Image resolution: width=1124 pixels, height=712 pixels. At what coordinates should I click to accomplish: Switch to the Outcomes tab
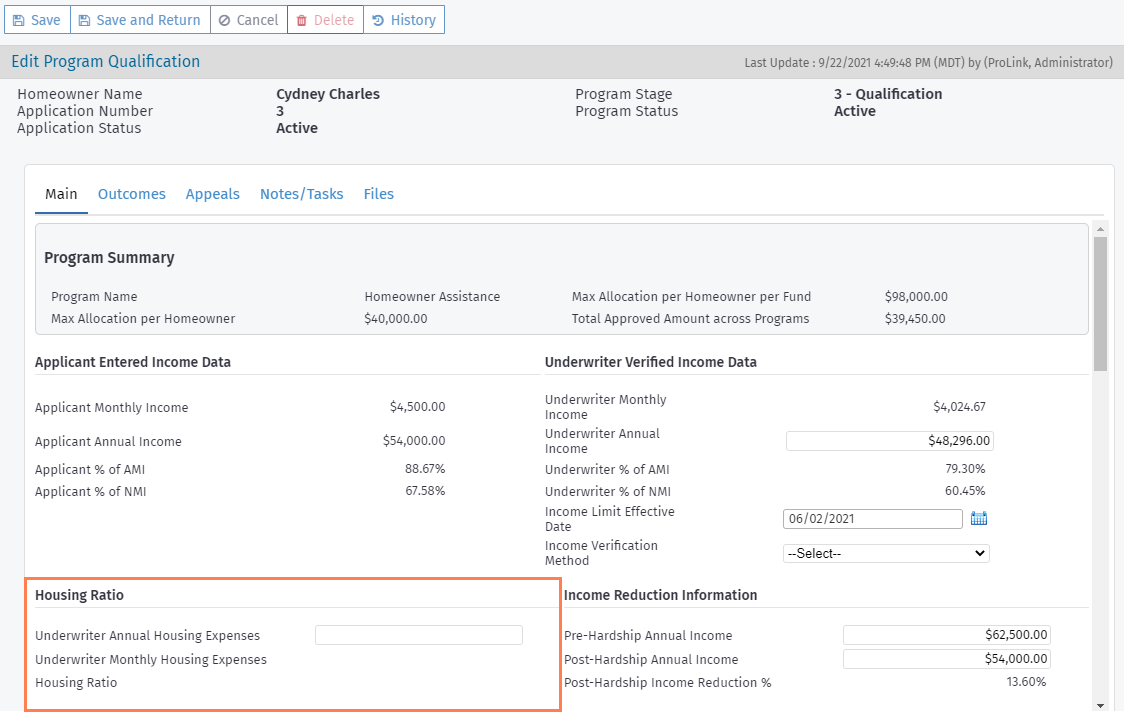(132, 194)
